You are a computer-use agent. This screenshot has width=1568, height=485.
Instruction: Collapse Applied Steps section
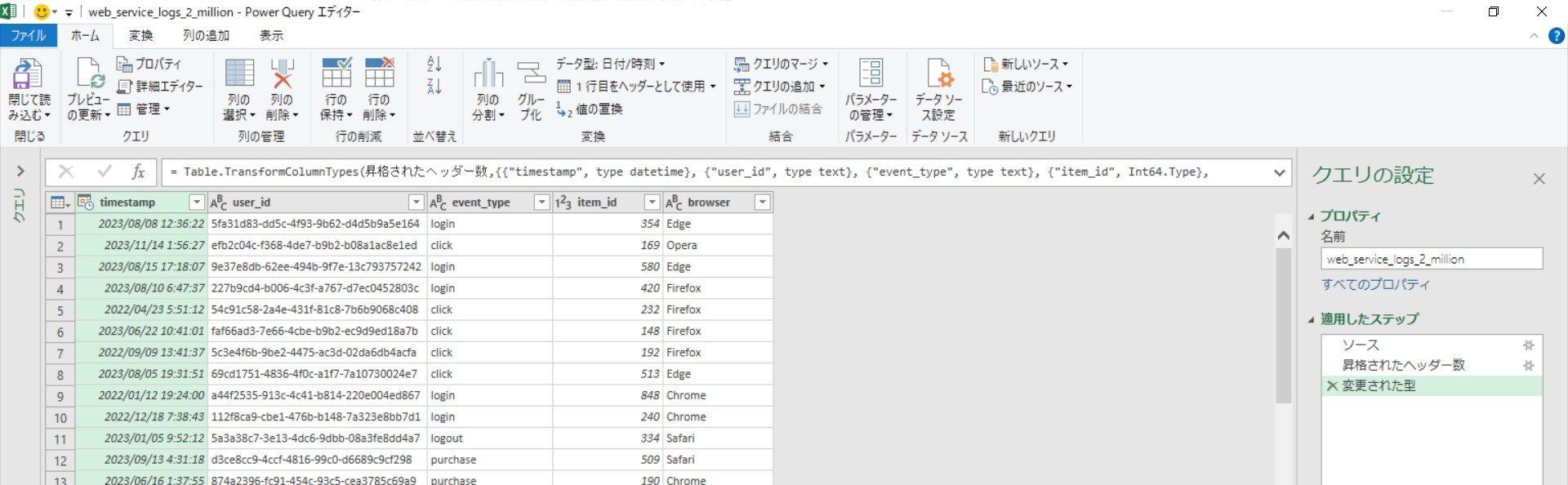[x=1312, y=319]
